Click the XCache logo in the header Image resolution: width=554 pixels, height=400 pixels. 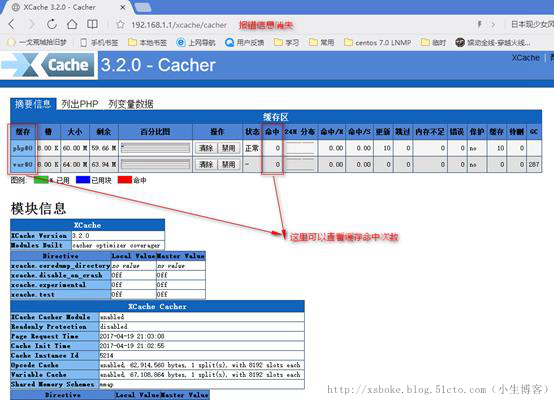48,65
